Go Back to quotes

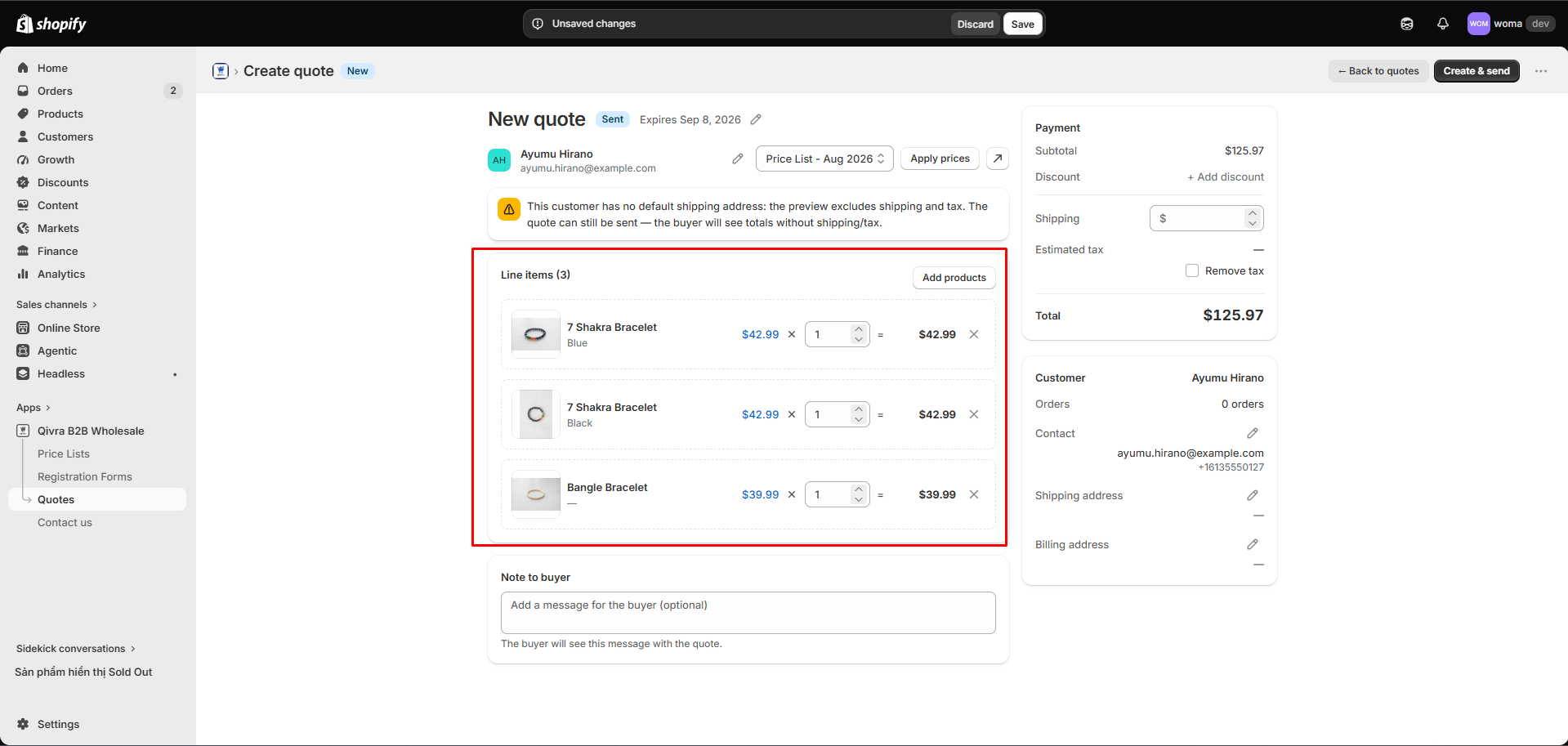click(x=1378, y=71)
